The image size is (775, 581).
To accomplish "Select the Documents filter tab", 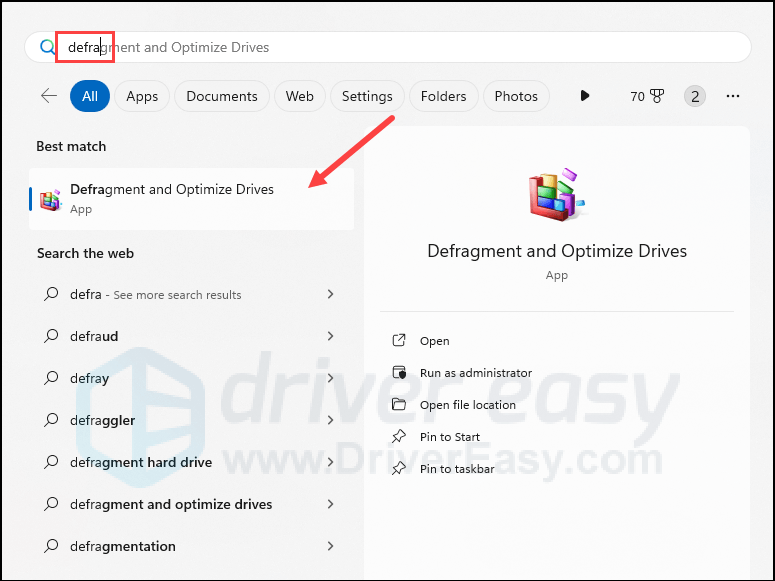I will pyautogui.click(x=222, y=96).
